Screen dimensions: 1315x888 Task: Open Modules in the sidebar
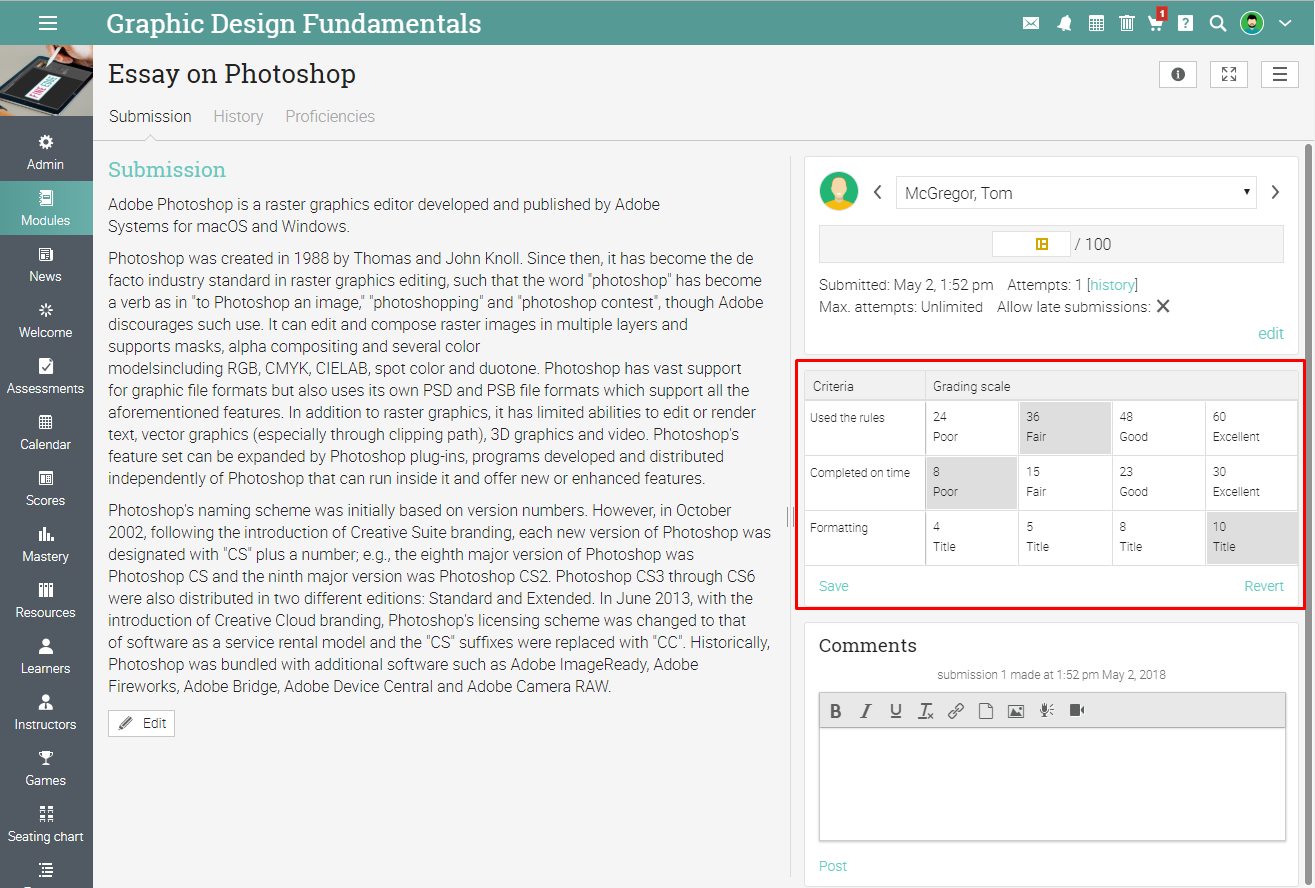pos(46,209)
